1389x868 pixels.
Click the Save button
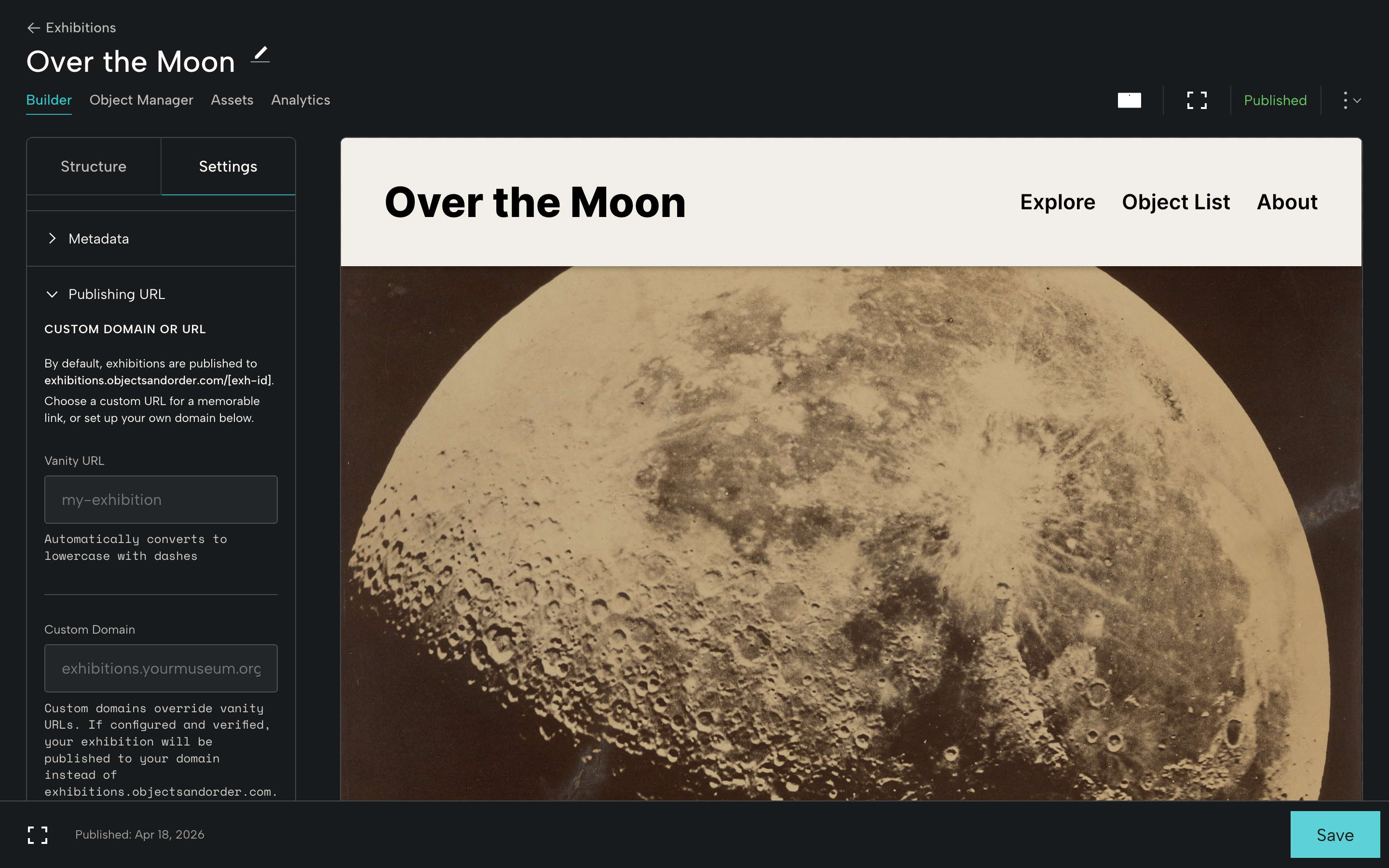coord(1335,835)
